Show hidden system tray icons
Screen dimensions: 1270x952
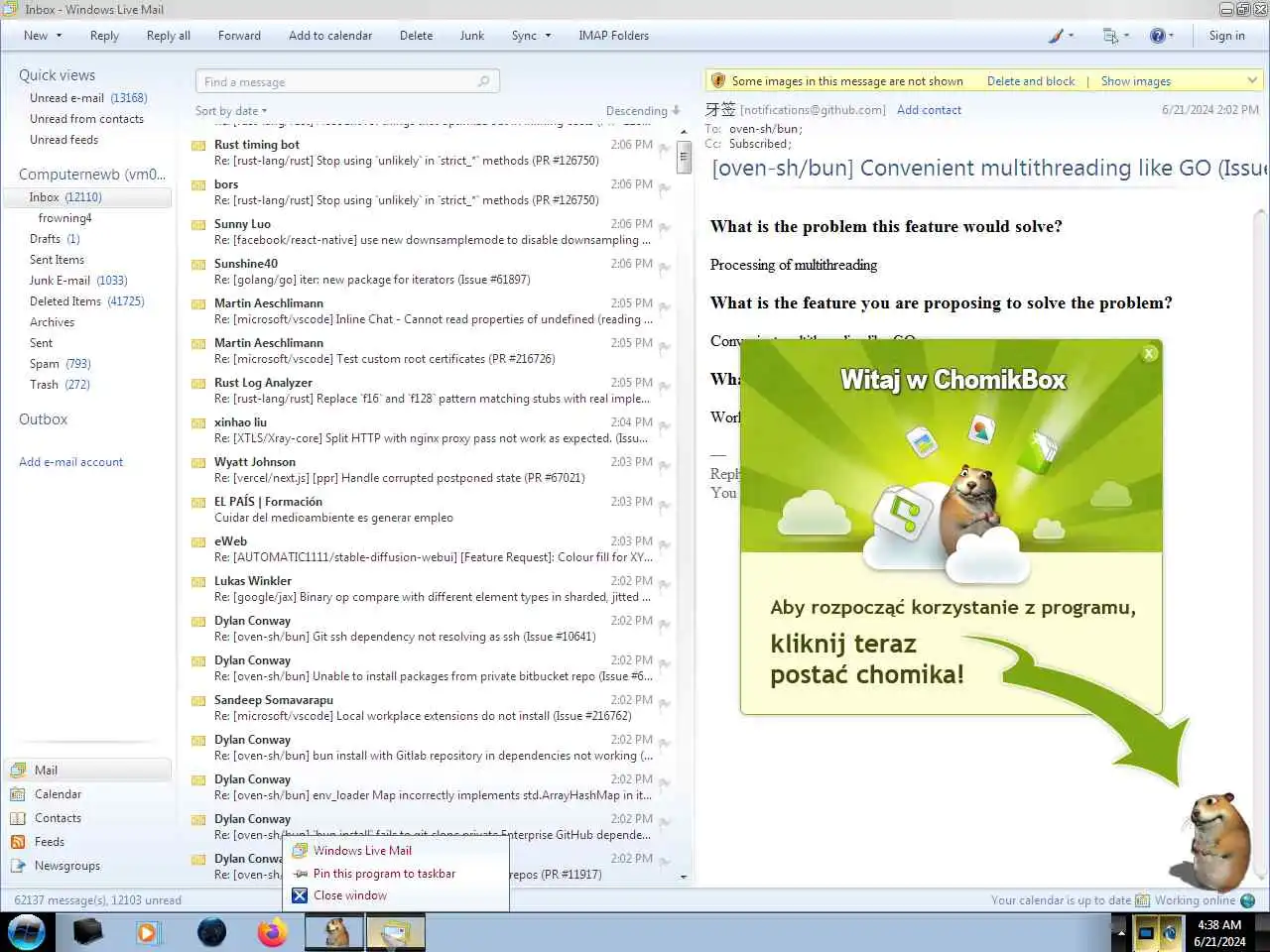pos(1121,933)
